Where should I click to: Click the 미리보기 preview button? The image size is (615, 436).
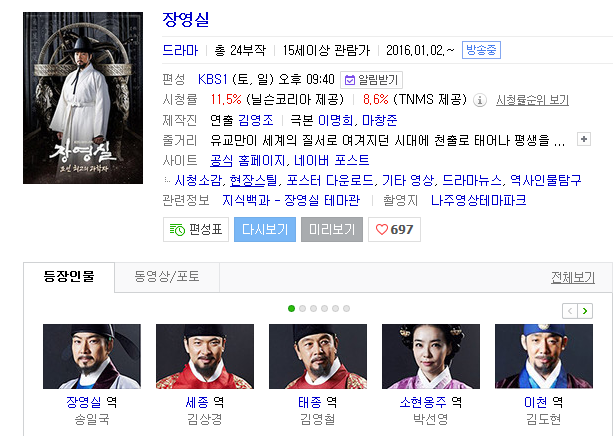pos(332,229)
